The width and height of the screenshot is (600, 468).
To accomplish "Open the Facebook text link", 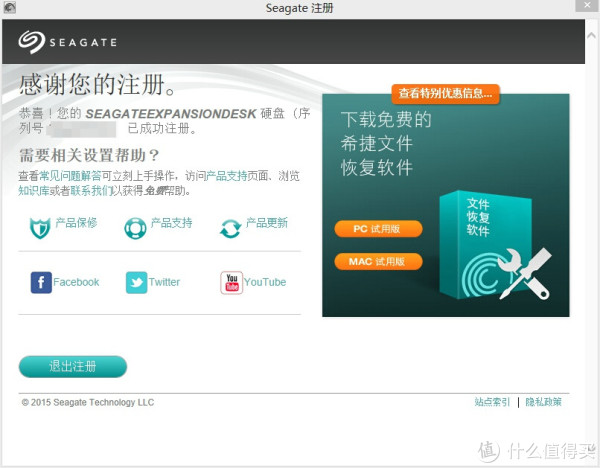I will pyautogui.click(x=76, y=282).
